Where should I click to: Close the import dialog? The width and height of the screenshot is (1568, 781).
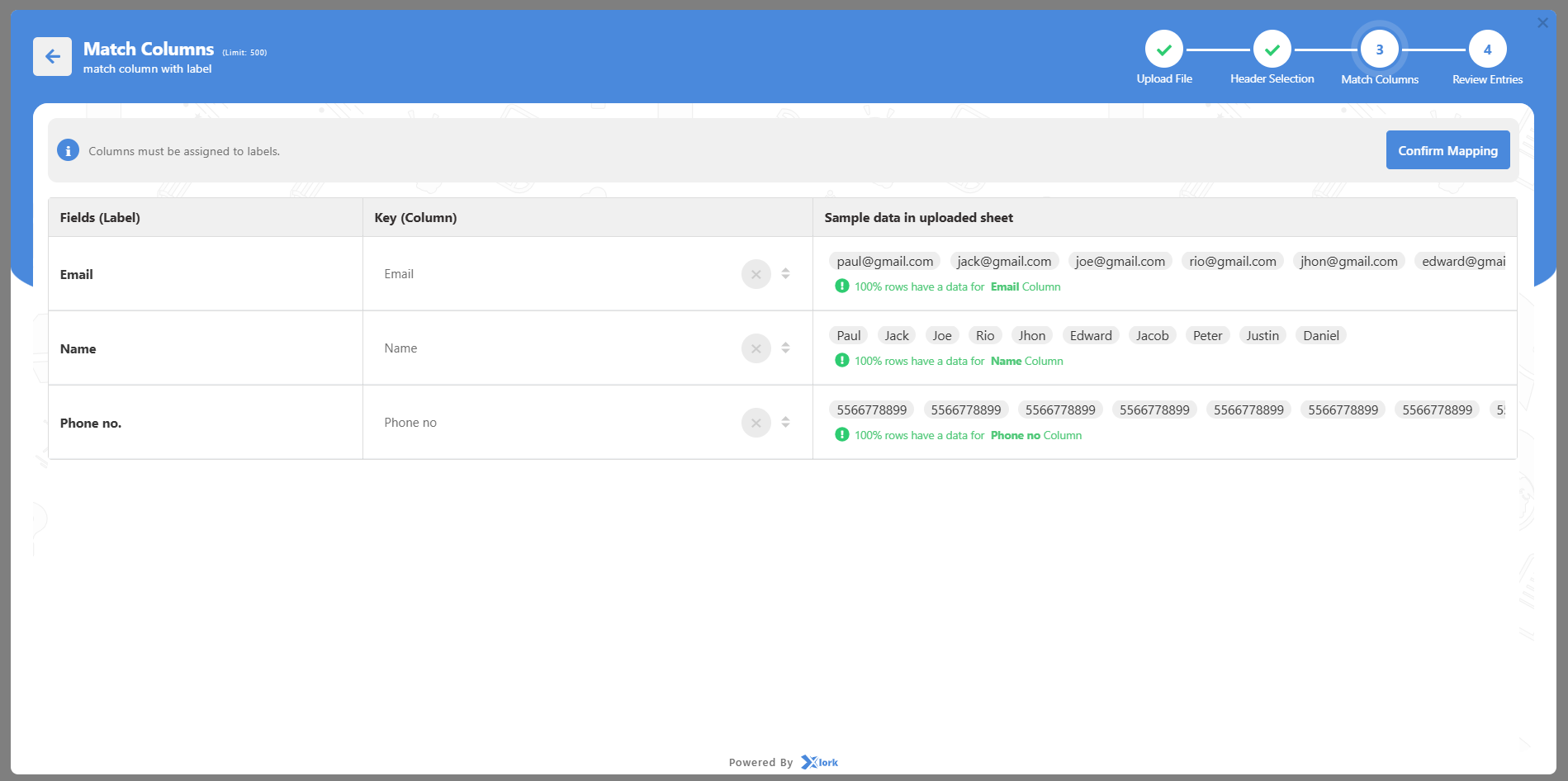tap(1542, 23)
